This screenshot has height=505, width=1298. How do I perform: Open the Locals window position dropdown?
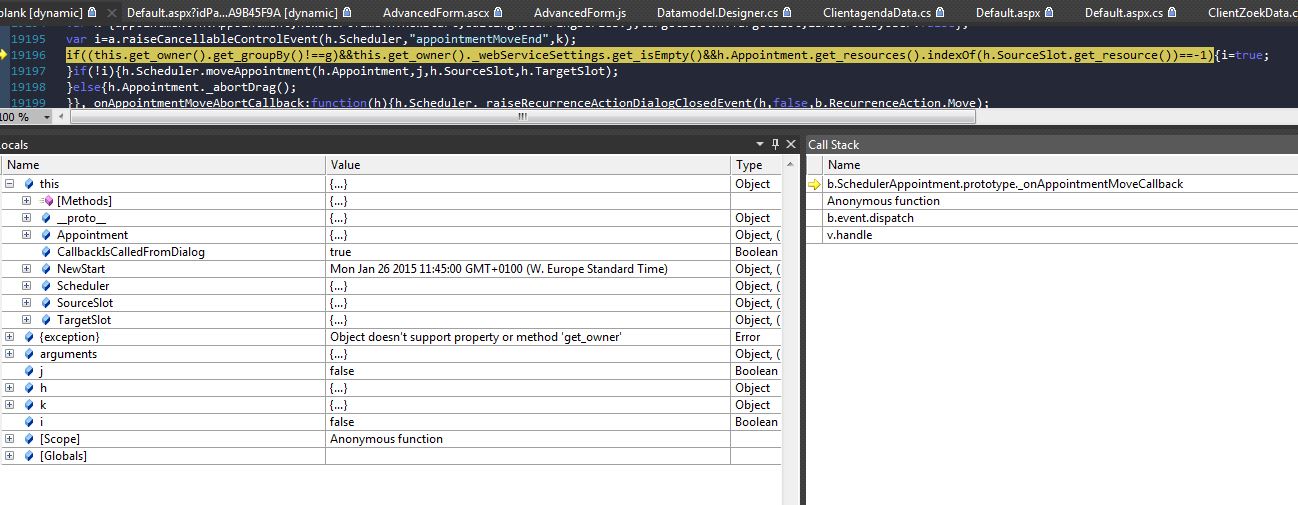point(759,145)
